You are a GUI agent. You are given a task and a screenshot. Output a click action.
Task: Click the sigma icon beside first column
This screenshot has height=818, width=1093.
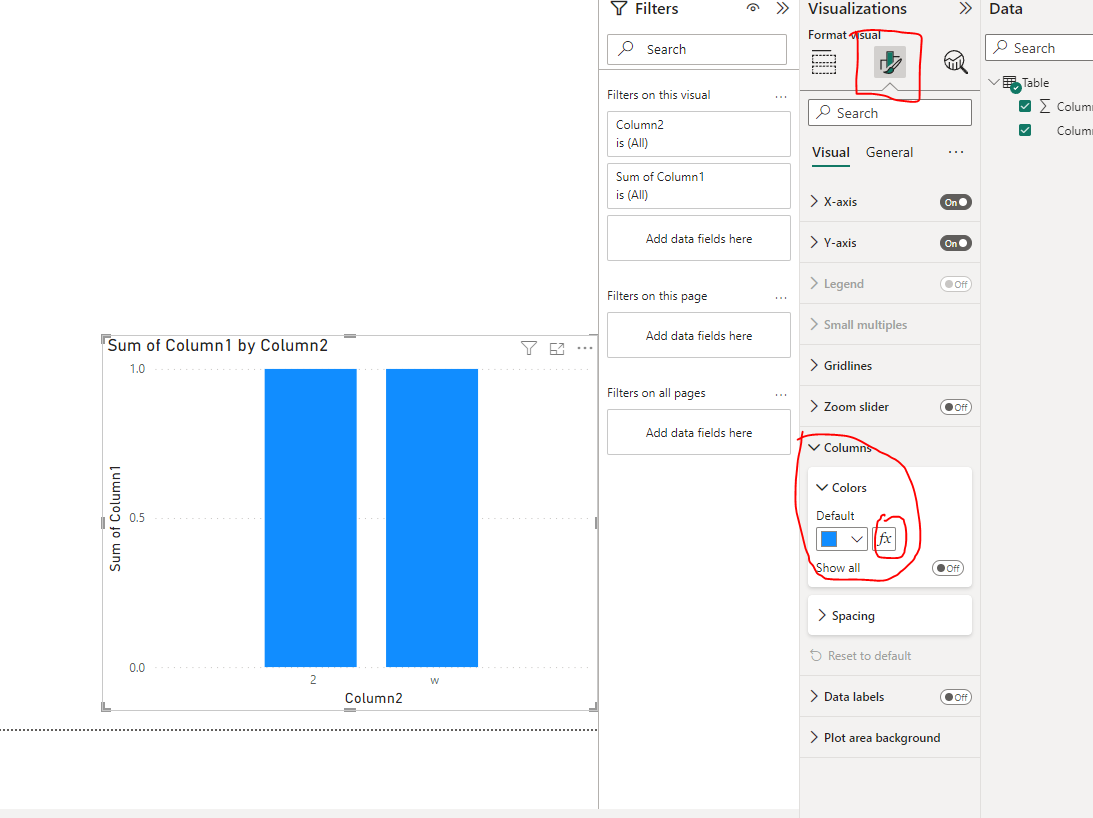pyautogui.click(x=1044, y=106)
